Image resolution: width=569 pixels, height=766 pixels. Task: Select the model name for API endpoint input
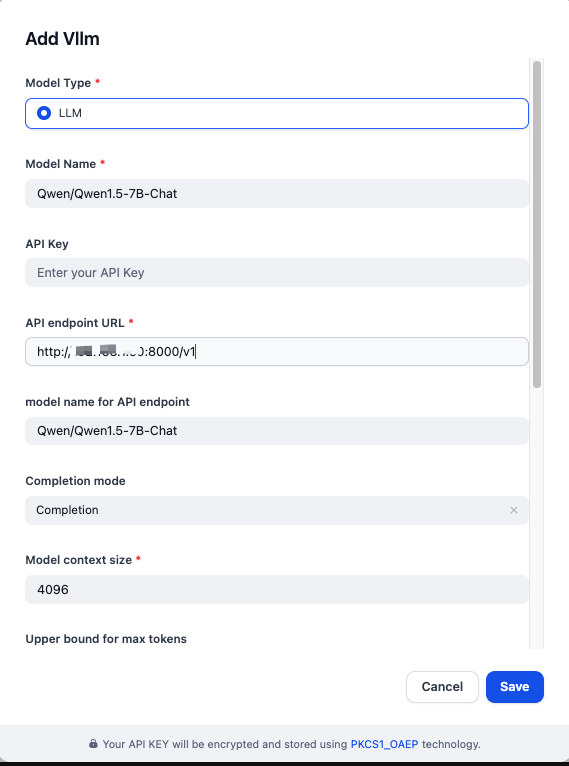(276, 431)
